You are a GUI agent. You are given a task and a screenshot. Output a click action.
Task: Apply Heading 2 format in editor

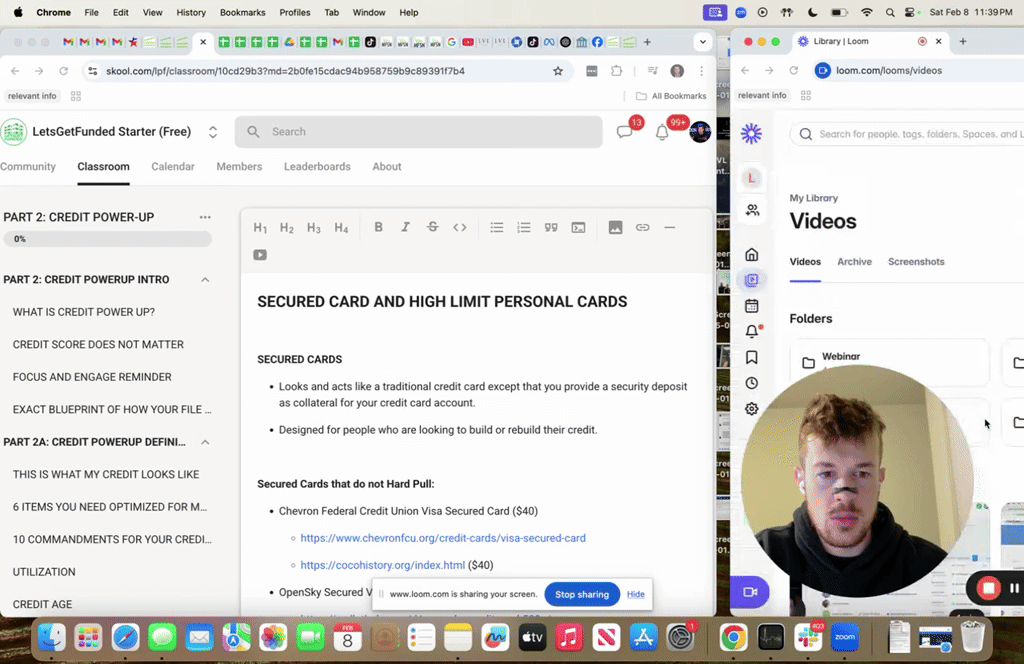[x=287, y=227]
